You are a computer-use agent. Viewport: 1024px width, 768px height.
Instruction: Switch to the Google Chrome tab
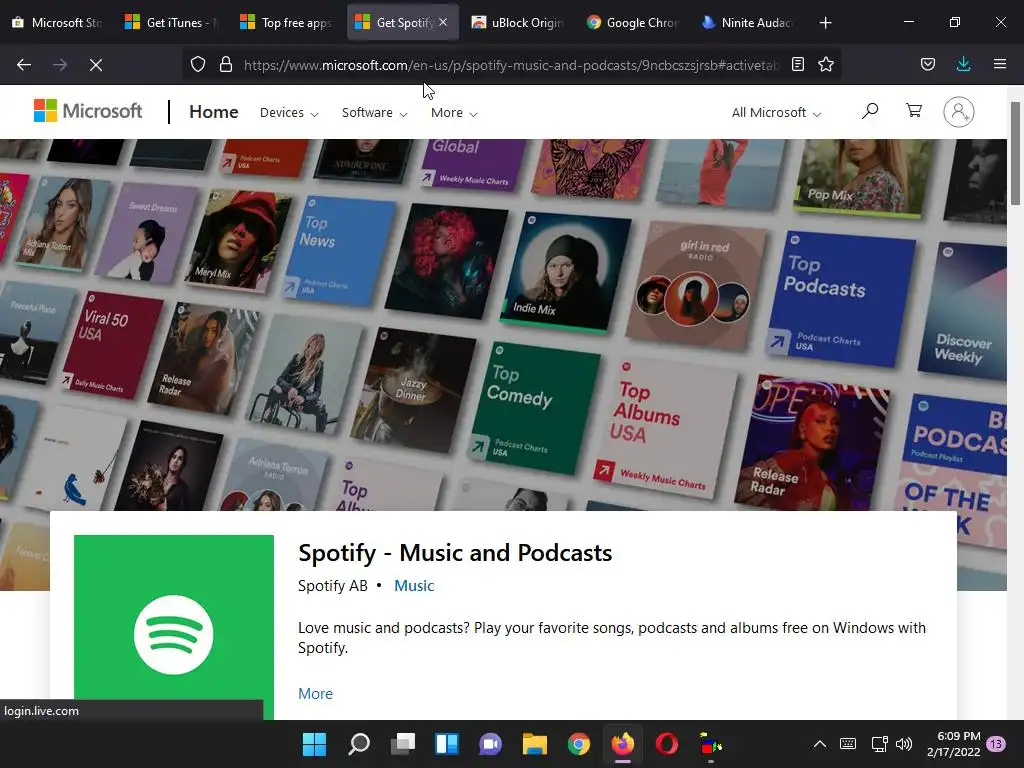632,22
